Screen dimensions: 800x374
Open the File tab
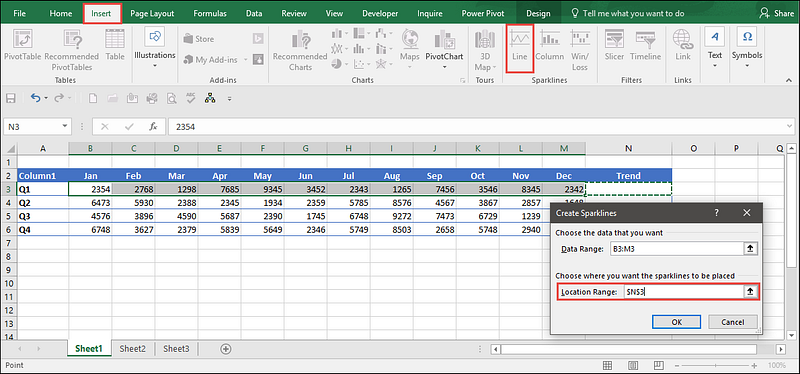19,13
